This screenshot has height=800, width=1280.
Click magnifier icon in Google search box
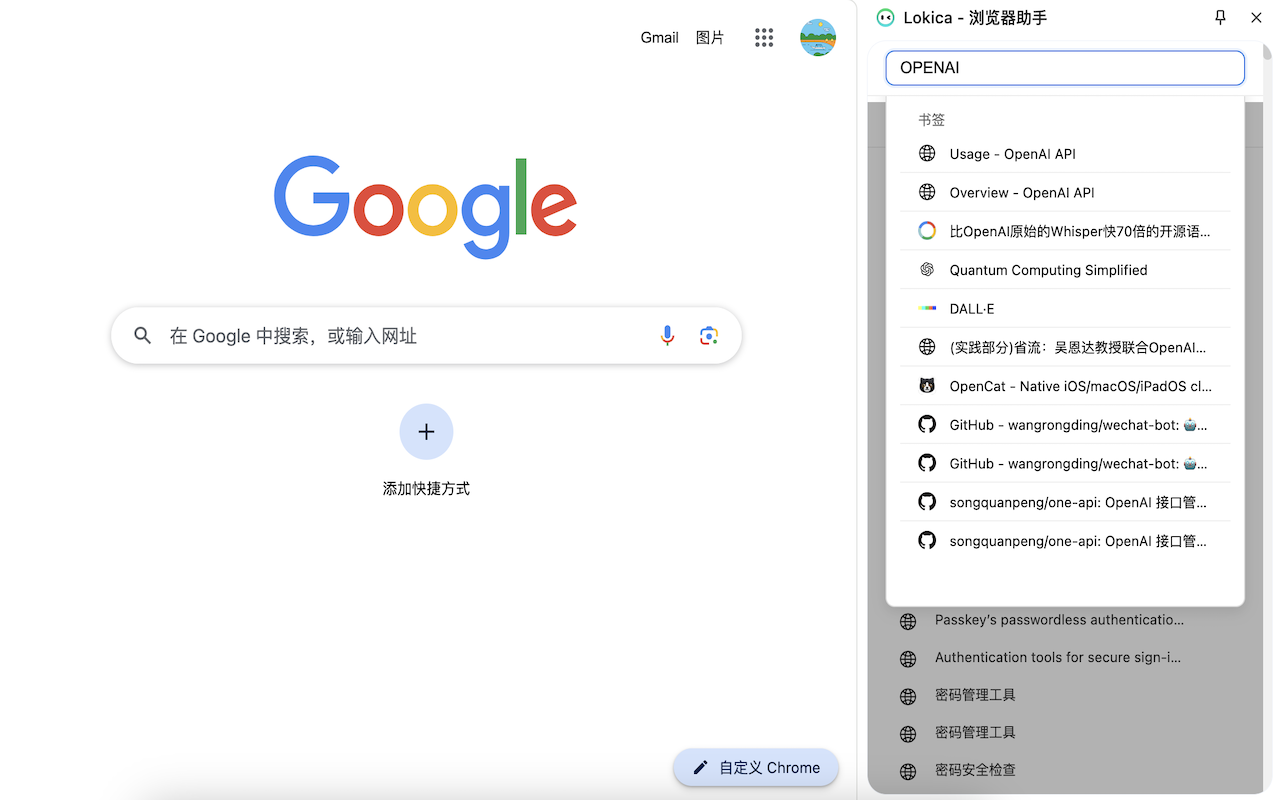[143, 336]
